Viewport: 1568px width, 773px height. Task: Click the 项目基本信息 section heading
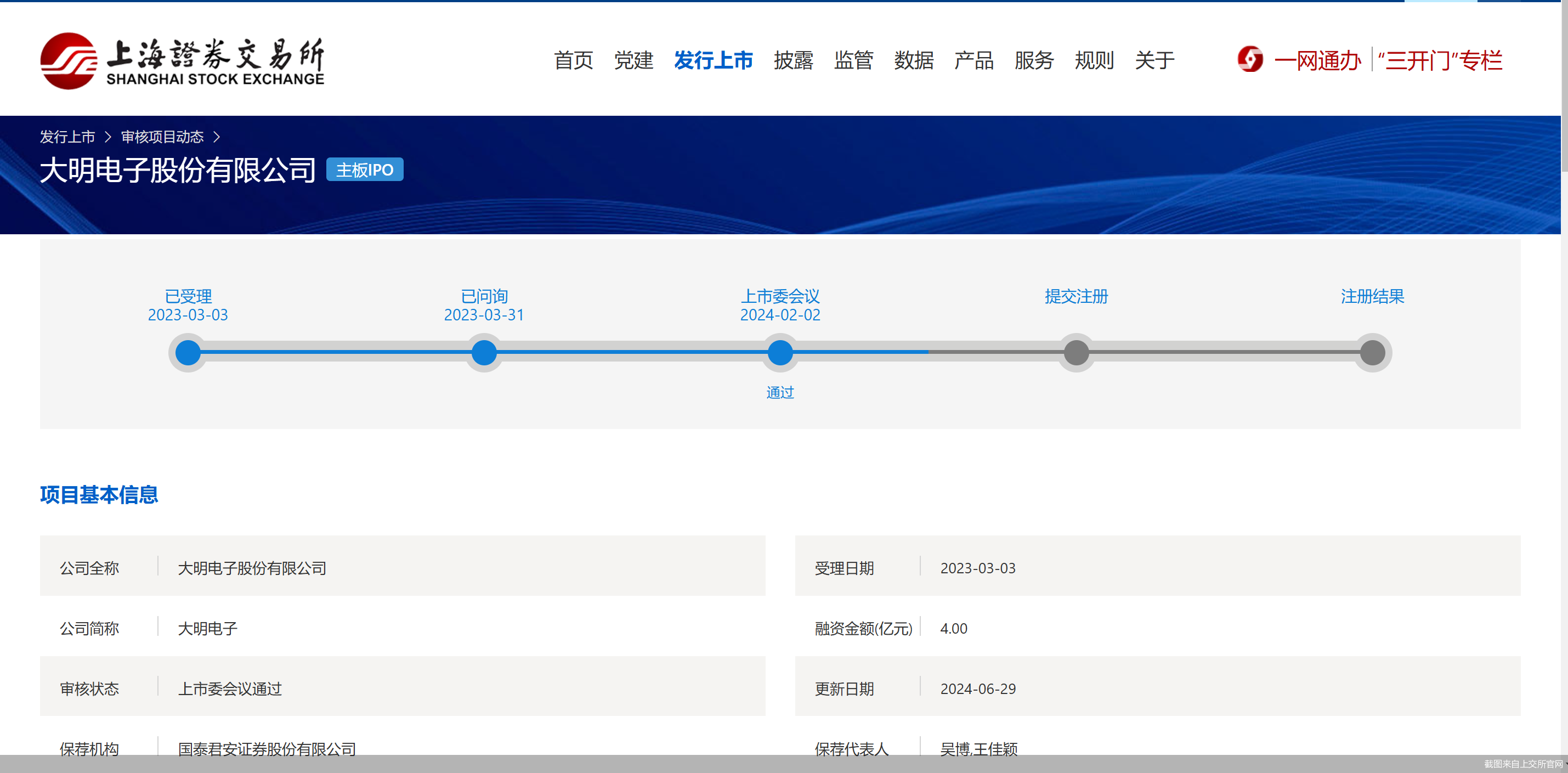pyautogui.click(x=99, y=494)
